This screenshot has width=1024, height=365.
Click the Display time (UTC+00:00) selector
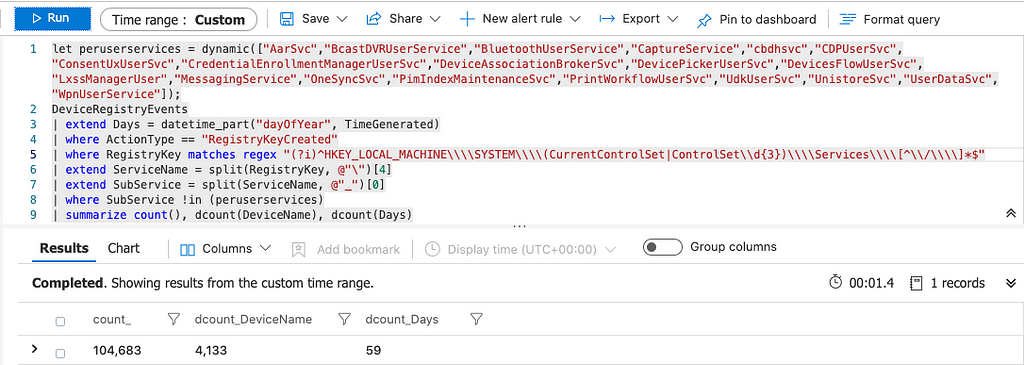[x=520, y=249]
